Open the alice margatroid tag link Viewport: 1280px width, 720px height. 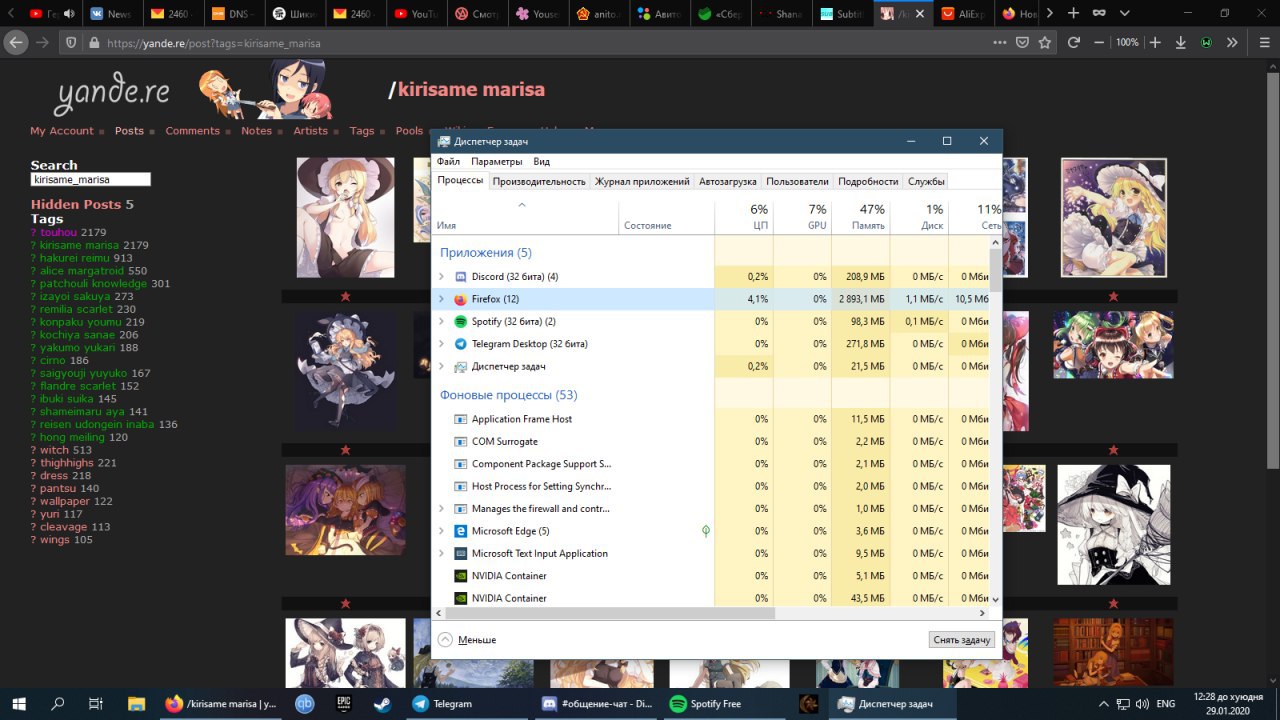point(82,271)
